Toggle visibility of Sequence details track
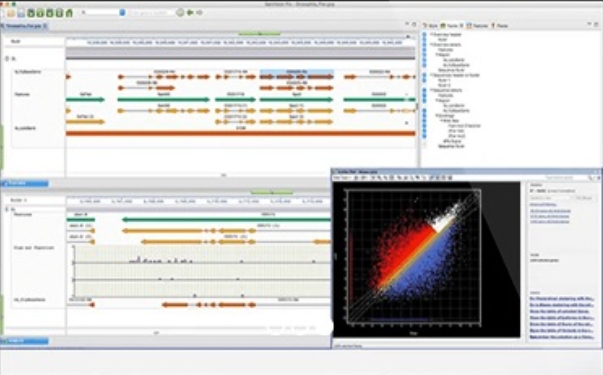Screen dimensions: 603x375 click(x=425, y=90)
